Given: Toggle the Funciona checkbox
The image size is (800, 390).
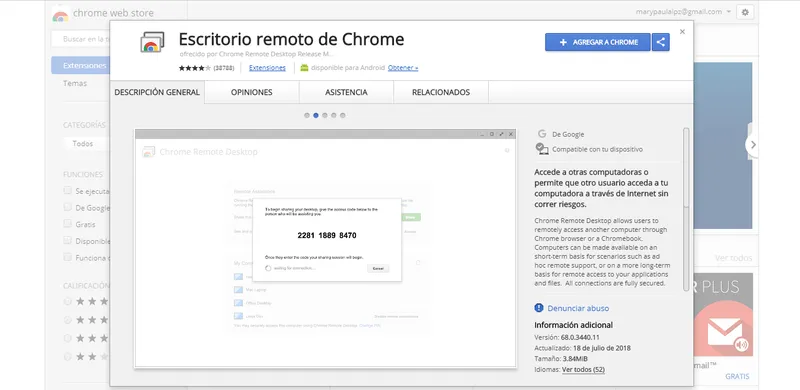Looking at the screenshot, I should (67, 257).
